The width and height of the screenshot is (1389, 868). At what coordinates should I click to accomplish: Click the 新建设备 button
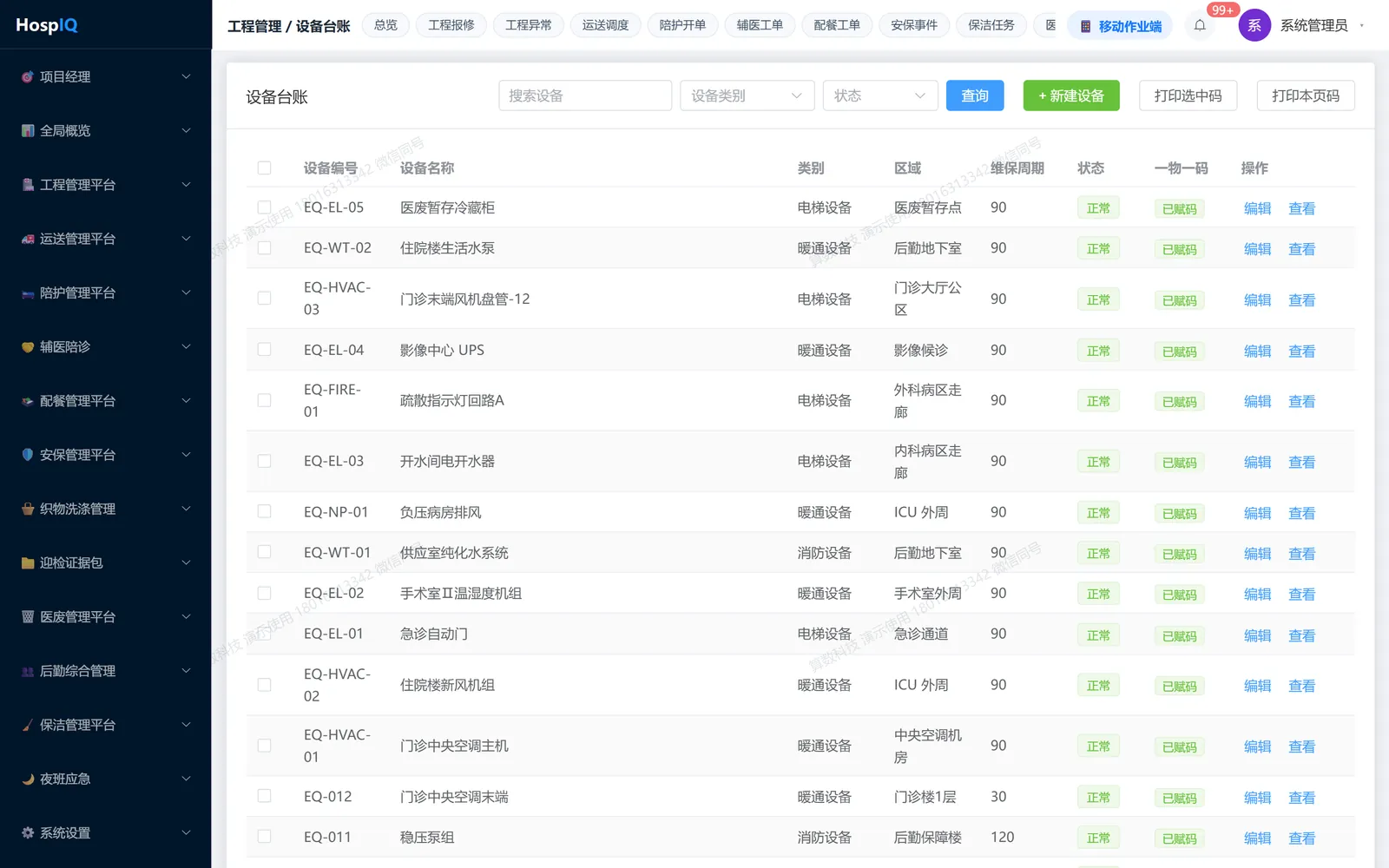(x=1071, y=95)
